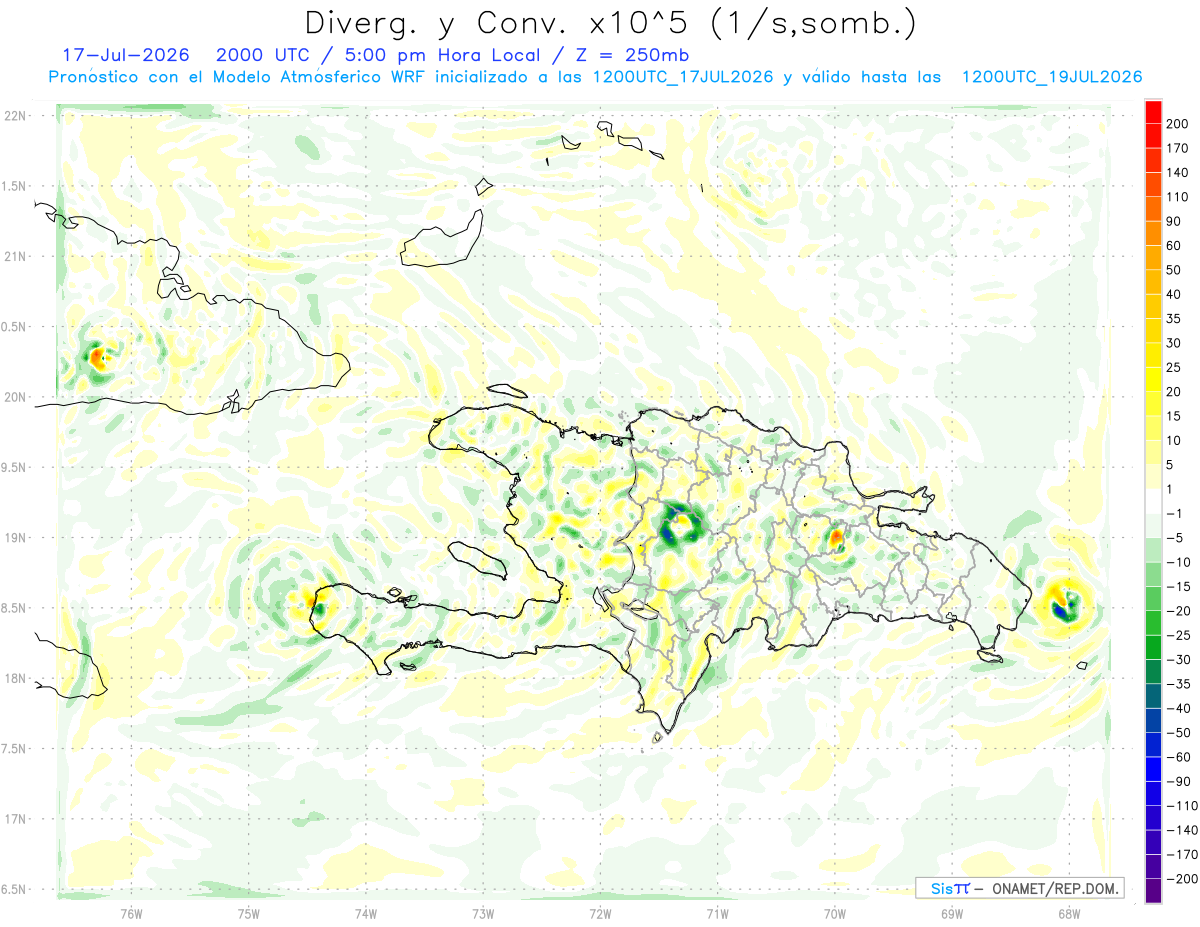Click the 69W longitude label

coord(952,912)
